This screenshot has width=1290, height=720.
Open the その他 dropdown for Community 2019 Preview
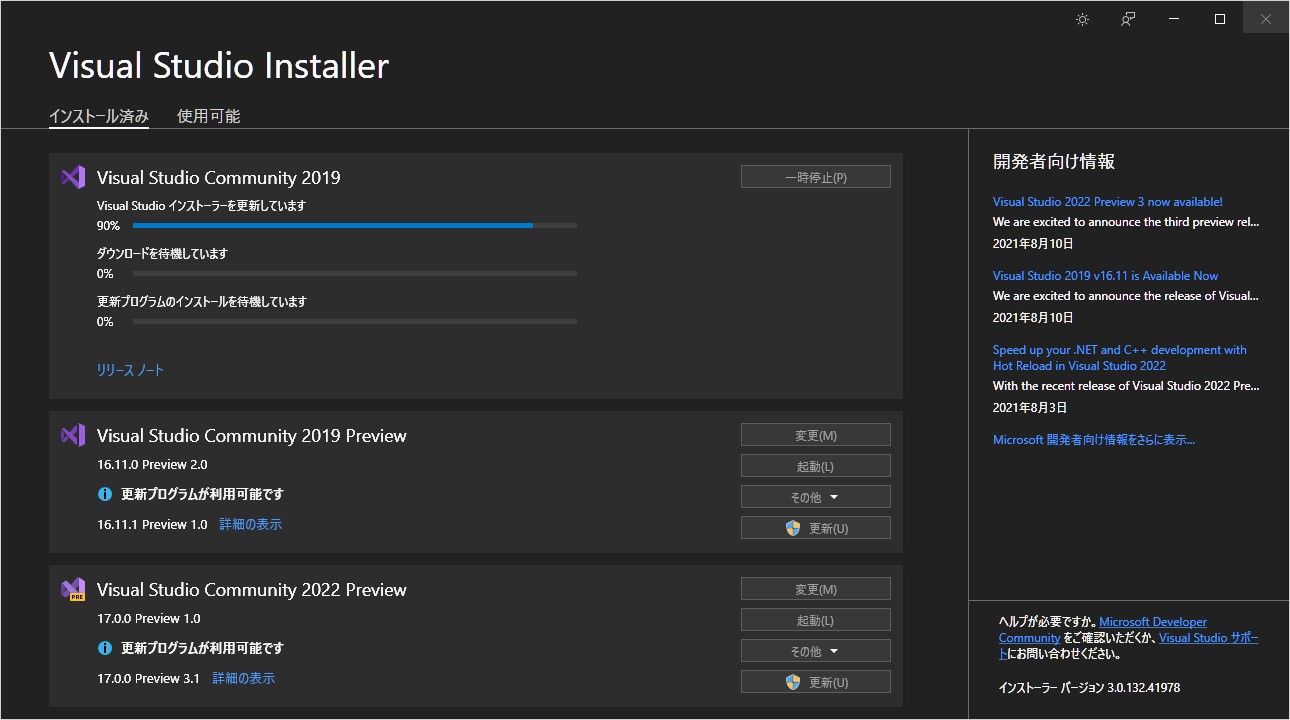(x=815, y=496)
